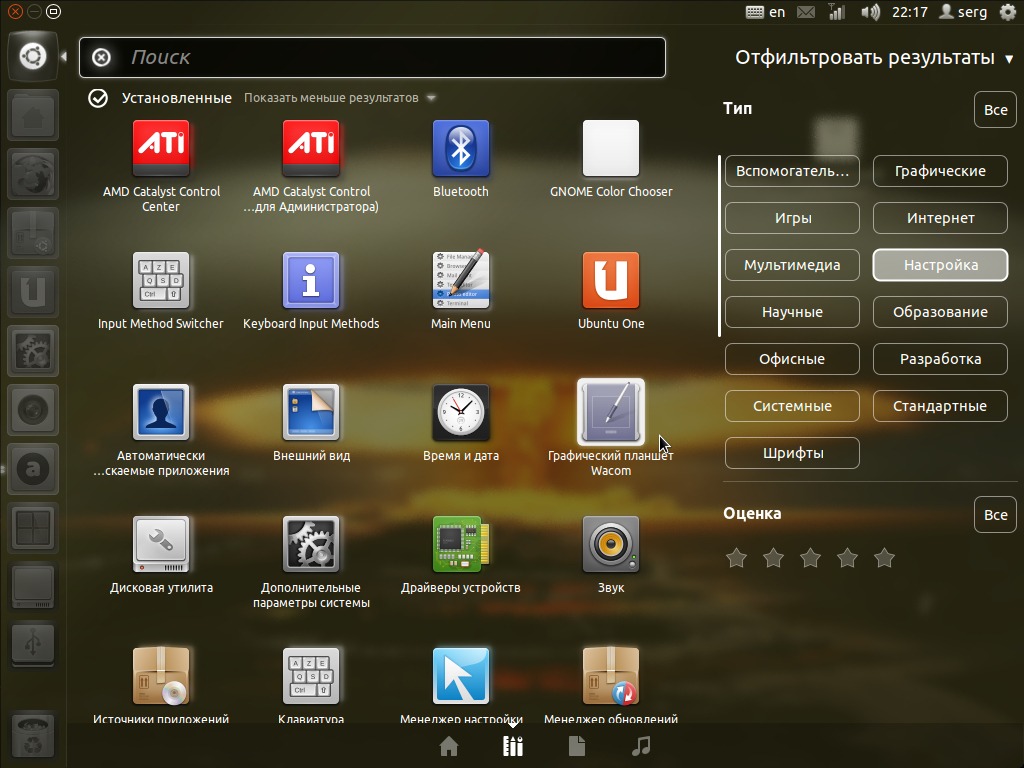The height and width of the screenshot is (768, 1024).
Task: Open AMD Catalyst Control Center
Action: pyautogui.click(x=161, y=149)
